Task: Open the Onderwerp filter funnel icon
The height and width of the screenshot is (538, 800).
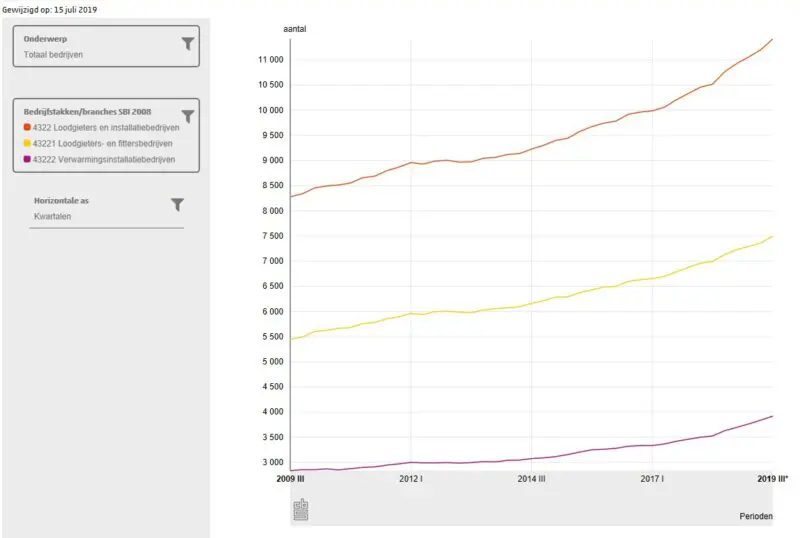Action: pos(187,43)
